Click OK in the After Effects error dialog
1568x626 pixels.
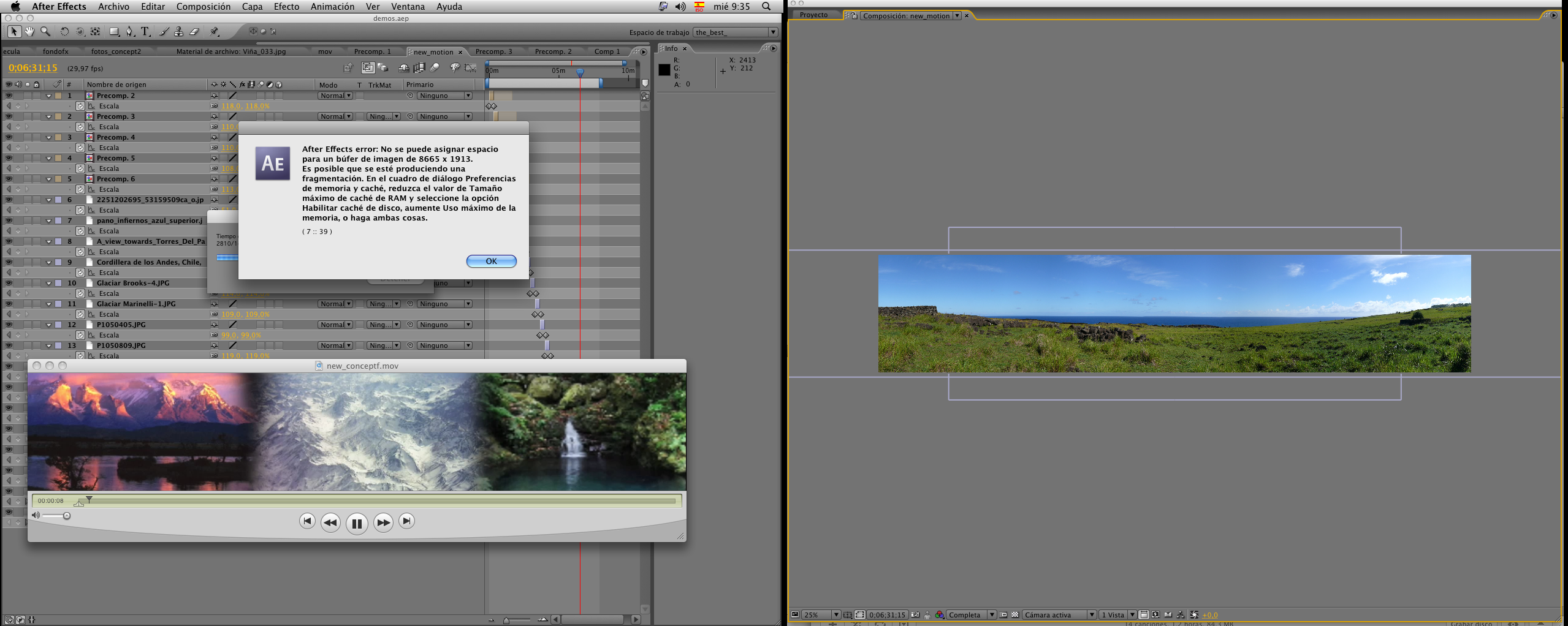pyautogui.click(x=492, y=261)
